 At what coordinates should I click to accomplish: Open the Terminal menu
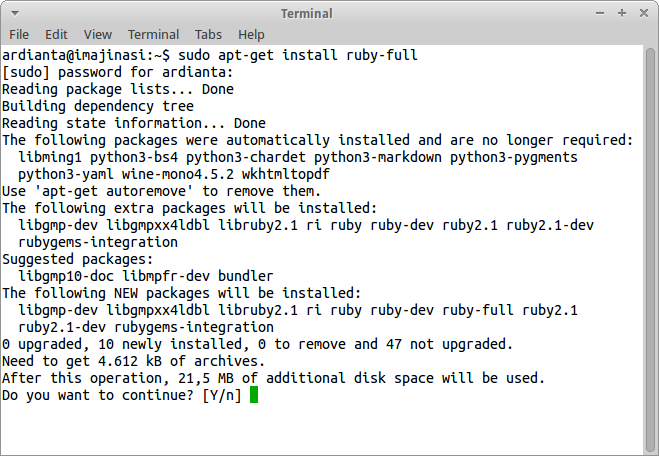153,34
